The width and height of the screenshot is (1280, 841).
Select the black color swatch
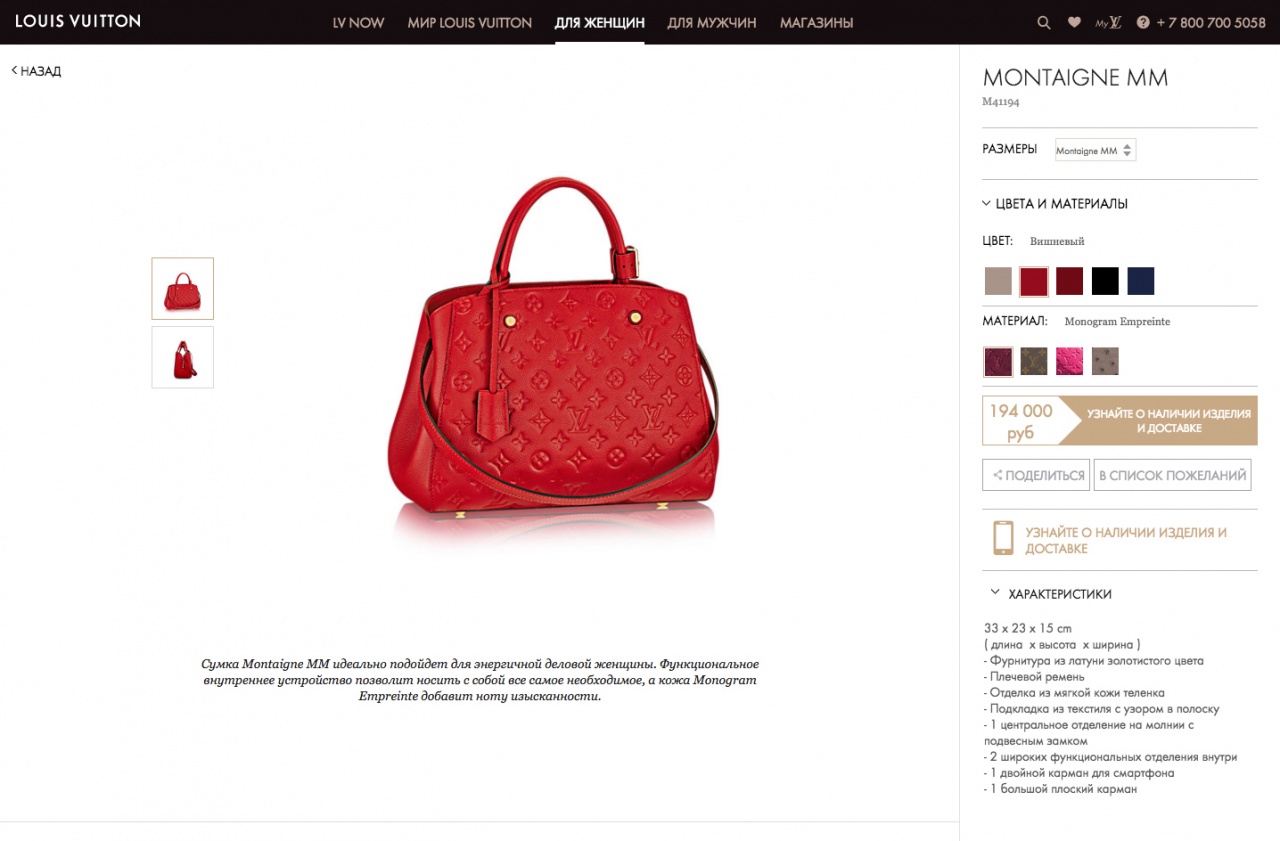pos(1105,281)
